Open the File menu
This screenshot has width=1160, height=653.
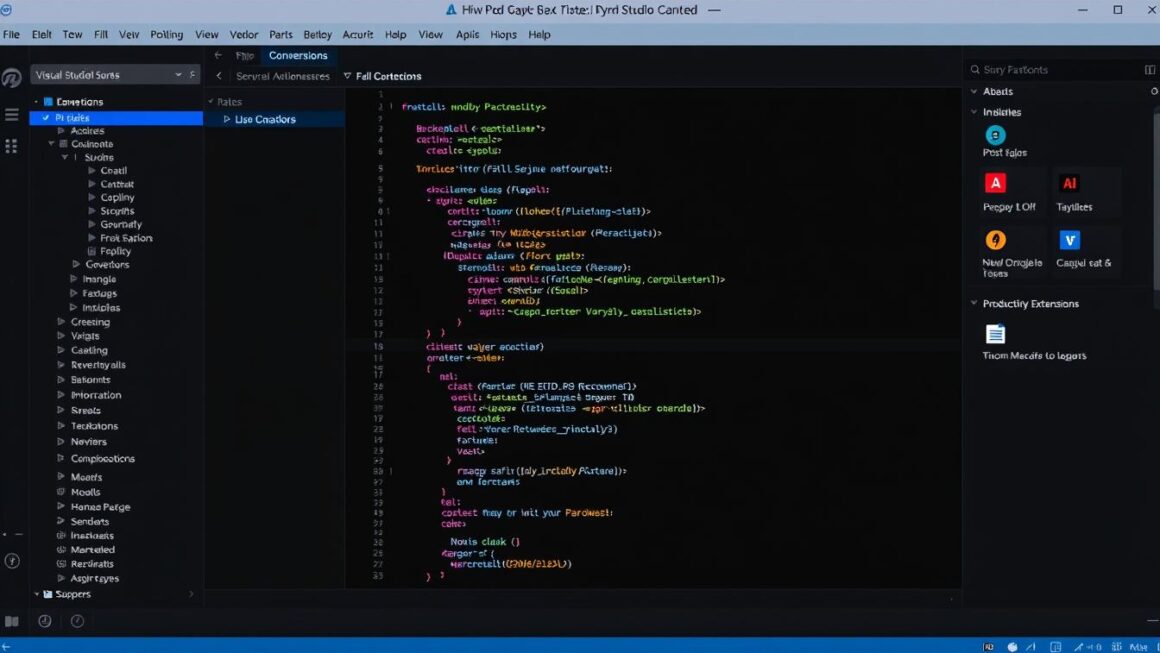point(11,34)
